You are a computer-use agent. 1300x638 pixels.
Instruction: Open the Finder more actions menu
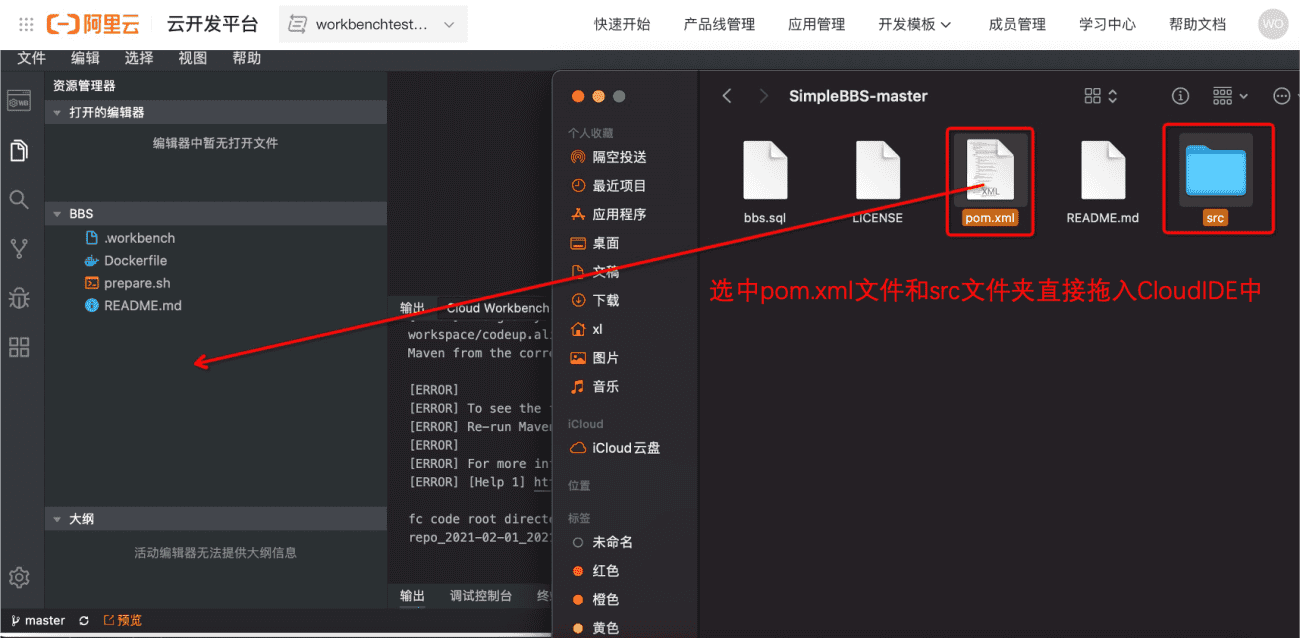tap(1282, 96)
